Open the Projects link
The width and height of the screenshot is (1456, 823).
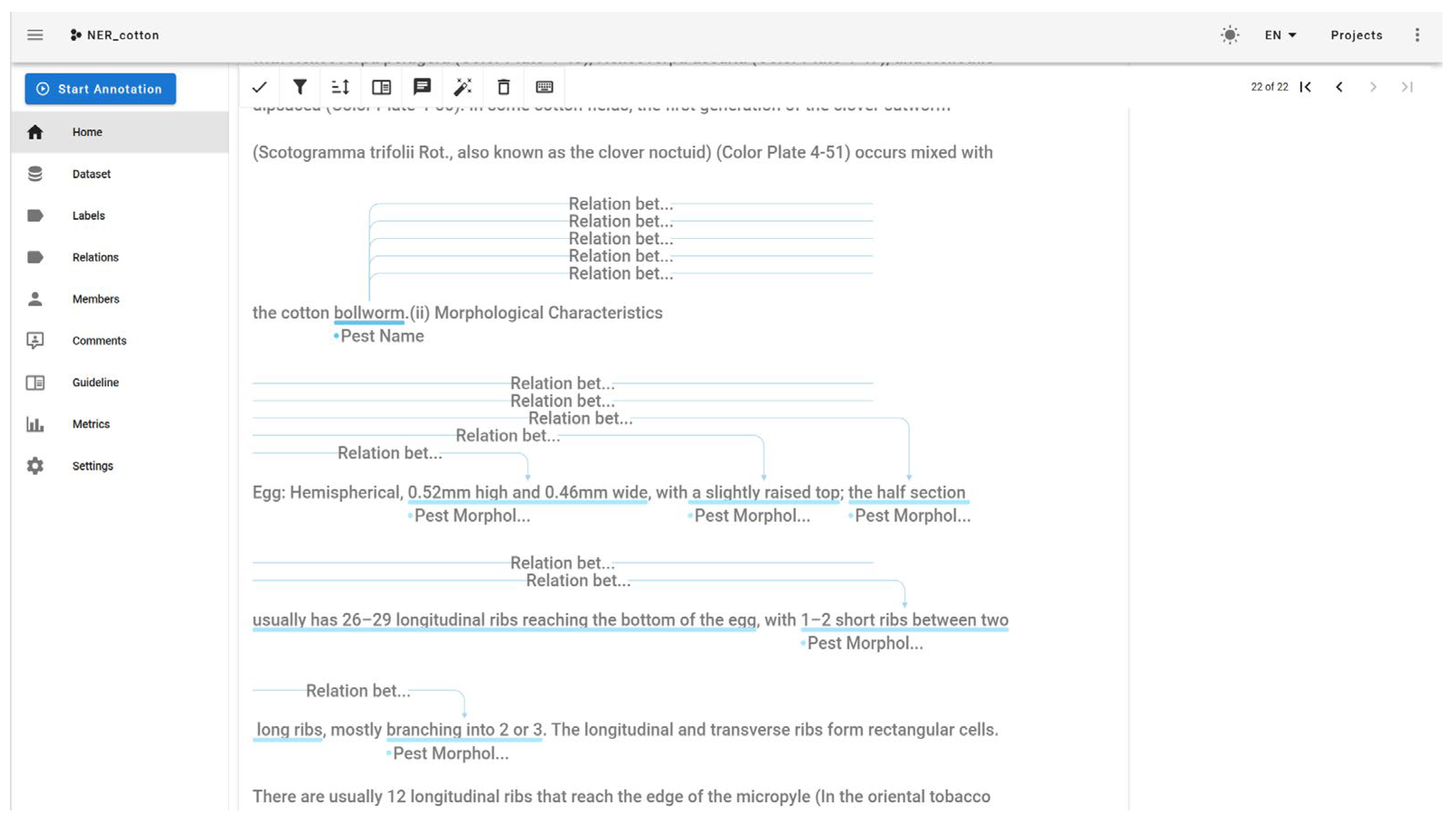[1357, 35]
